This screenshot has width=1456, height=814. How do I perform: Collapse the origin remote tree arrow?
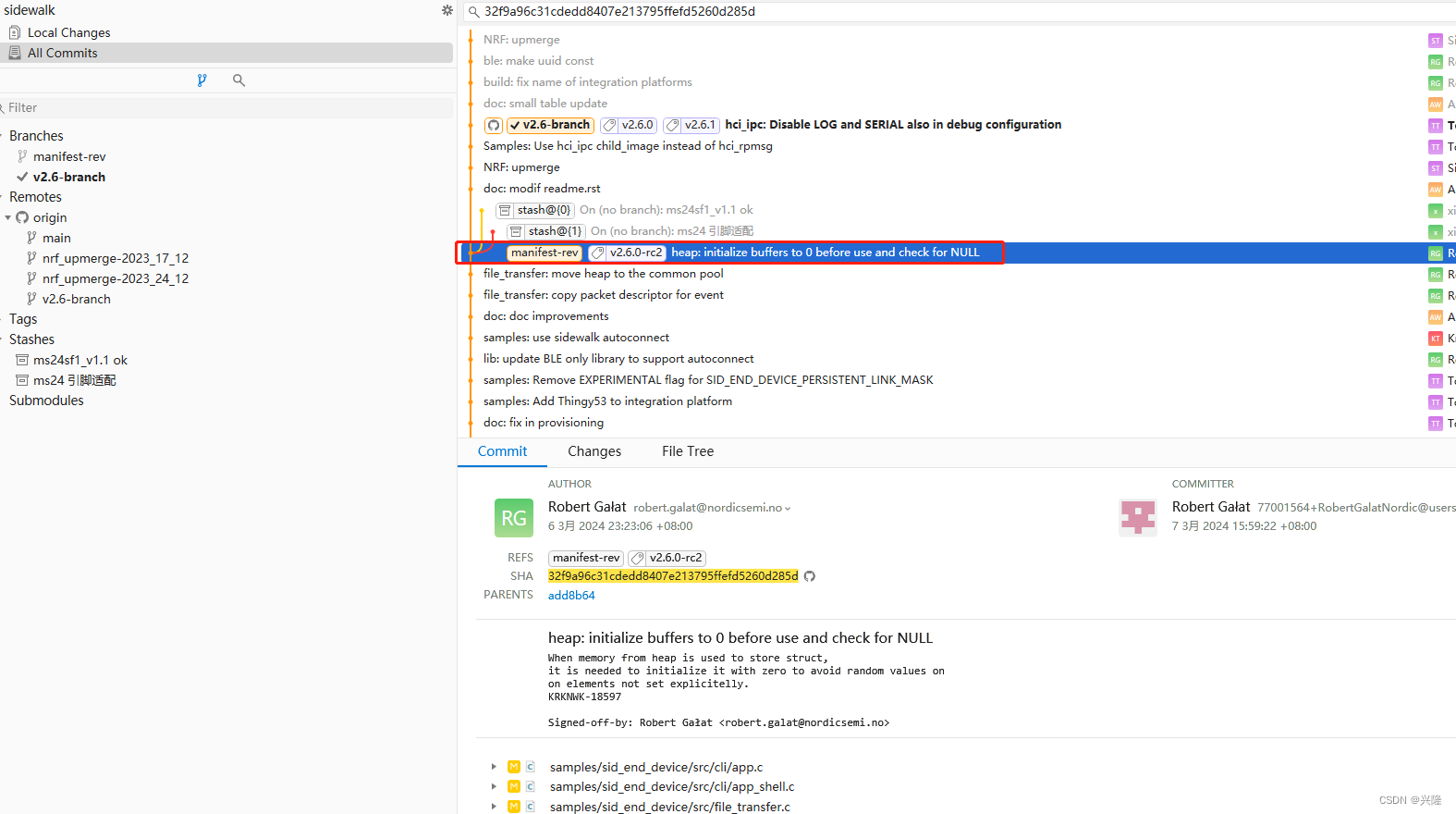pos(8,217)
